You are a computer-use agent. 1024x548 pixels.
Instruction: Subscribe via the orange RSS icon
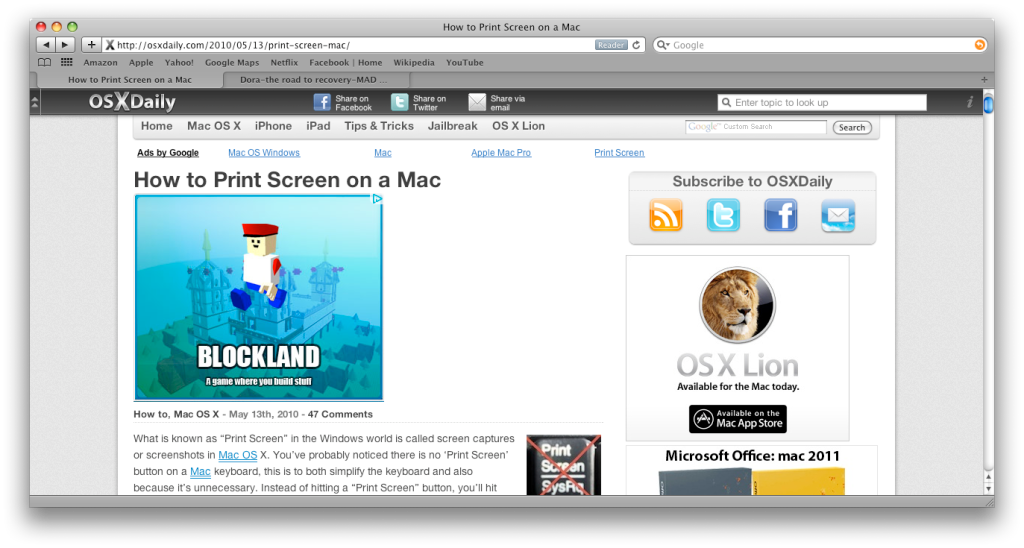tap(665, 215)
